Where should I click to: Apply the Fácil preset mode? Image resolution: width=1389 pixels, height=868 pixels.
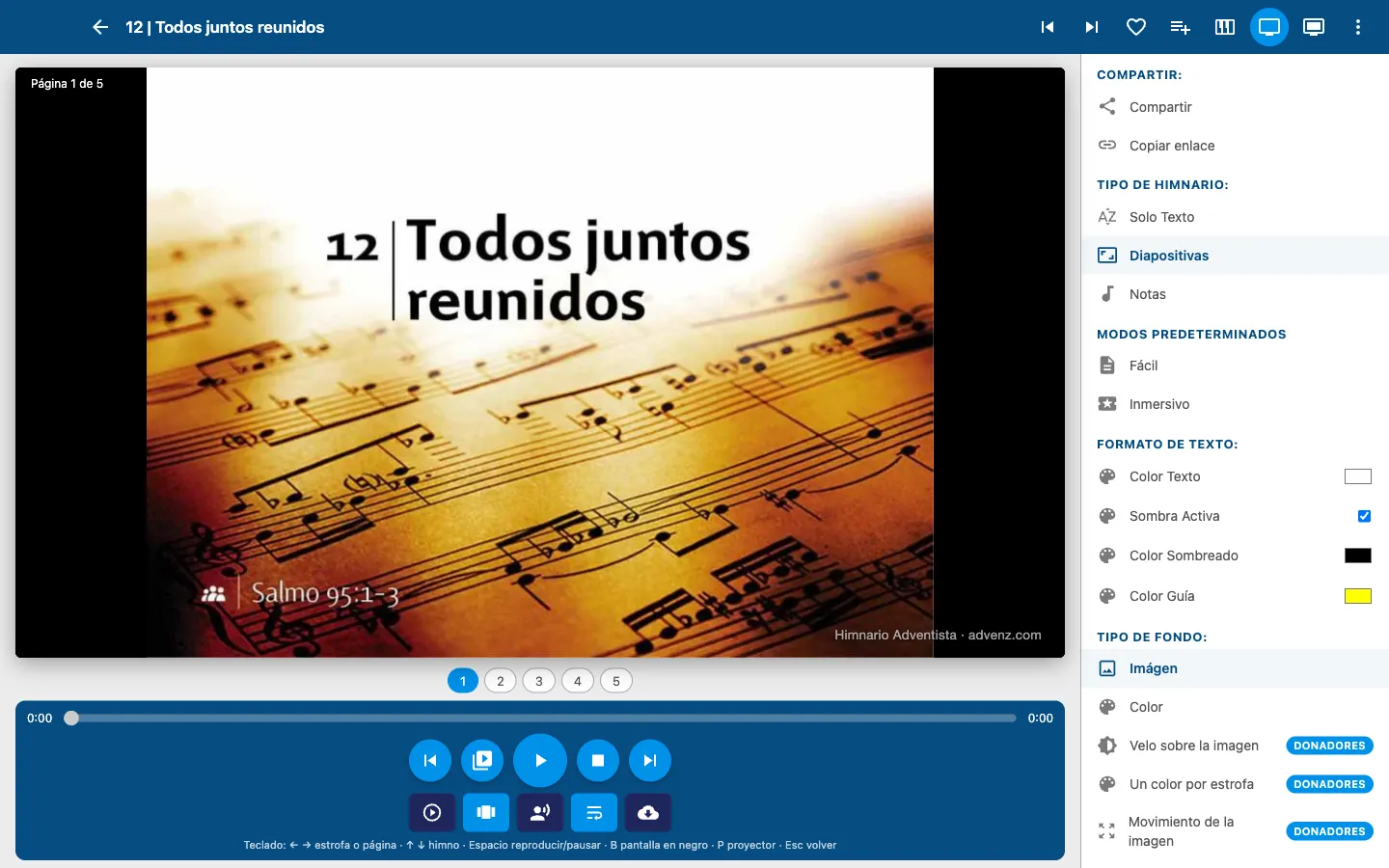pyautogui.click(x=1235, y=366)
